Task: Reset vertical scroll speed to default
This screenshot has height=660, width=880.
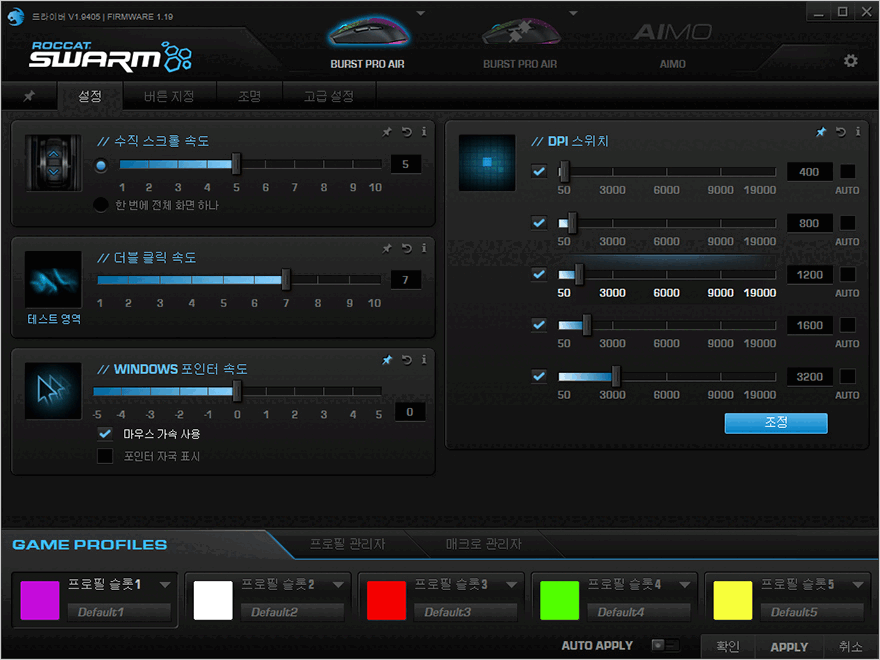Action: click(406, 132)
